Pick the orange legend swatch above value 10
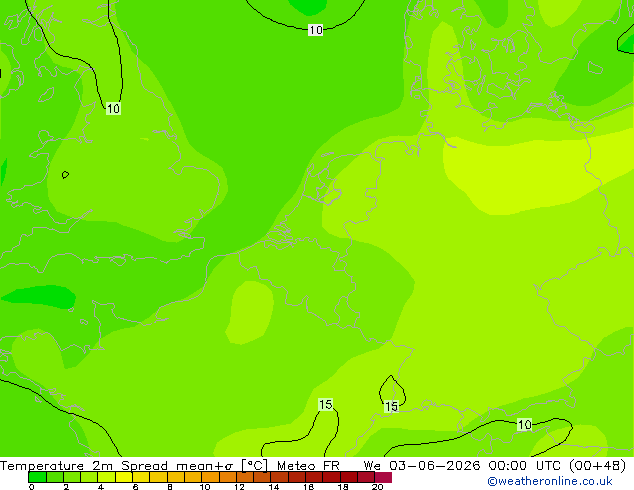The height and width of the screenshot is (490, 634). point(210,477)
